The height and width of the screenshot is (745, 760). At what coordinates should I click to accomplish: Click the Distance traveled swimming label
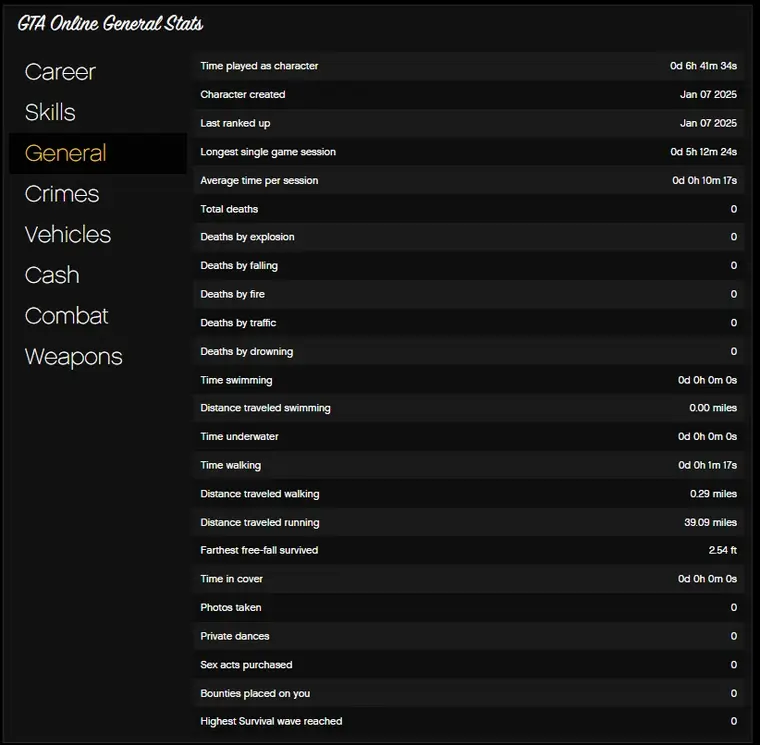click(x=265, y=408)
